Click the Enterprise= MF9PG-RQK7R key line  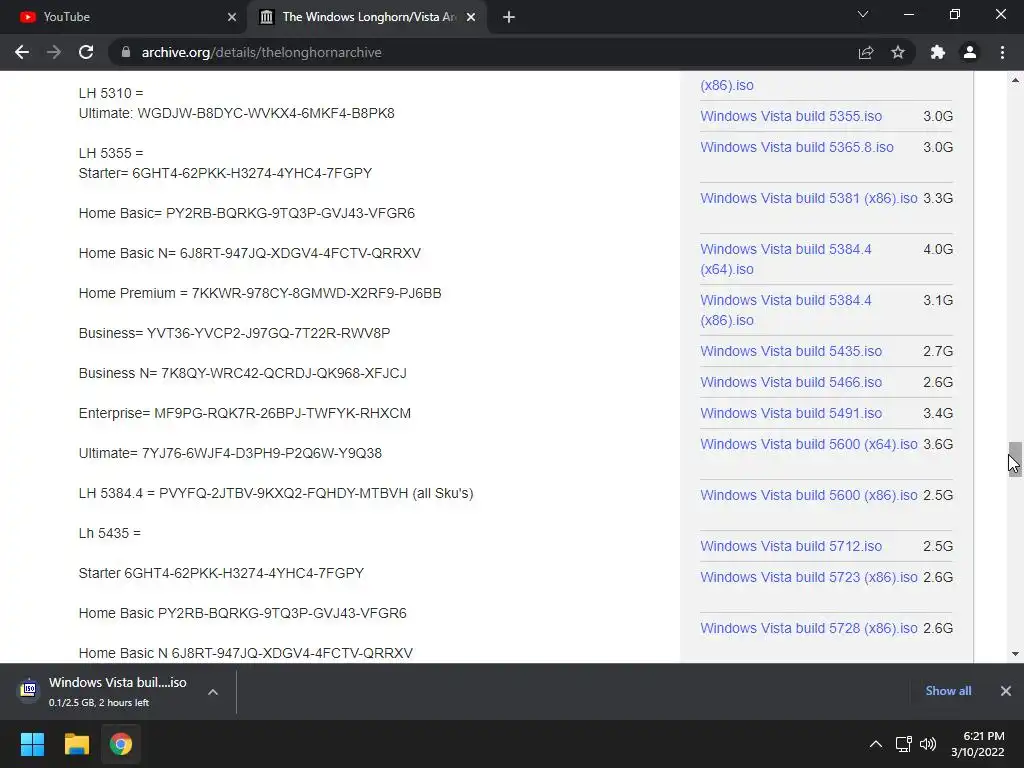coord(245,413)
